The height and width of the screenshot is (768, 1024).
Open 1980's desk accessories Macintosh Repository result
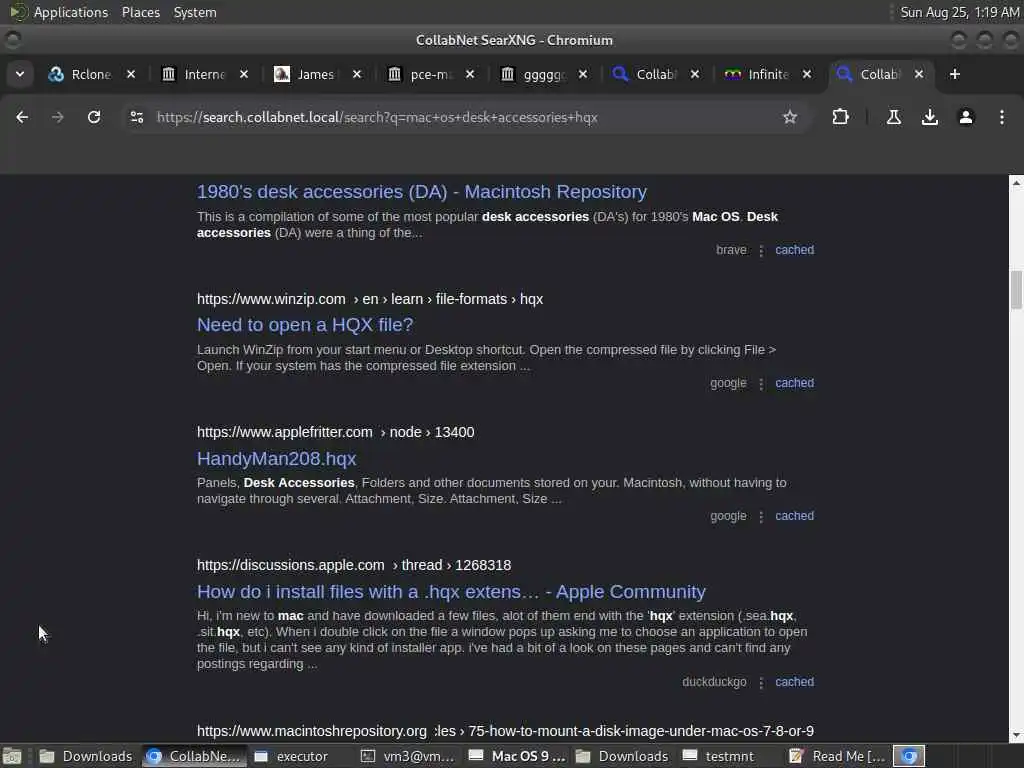[x=421, y=191]
